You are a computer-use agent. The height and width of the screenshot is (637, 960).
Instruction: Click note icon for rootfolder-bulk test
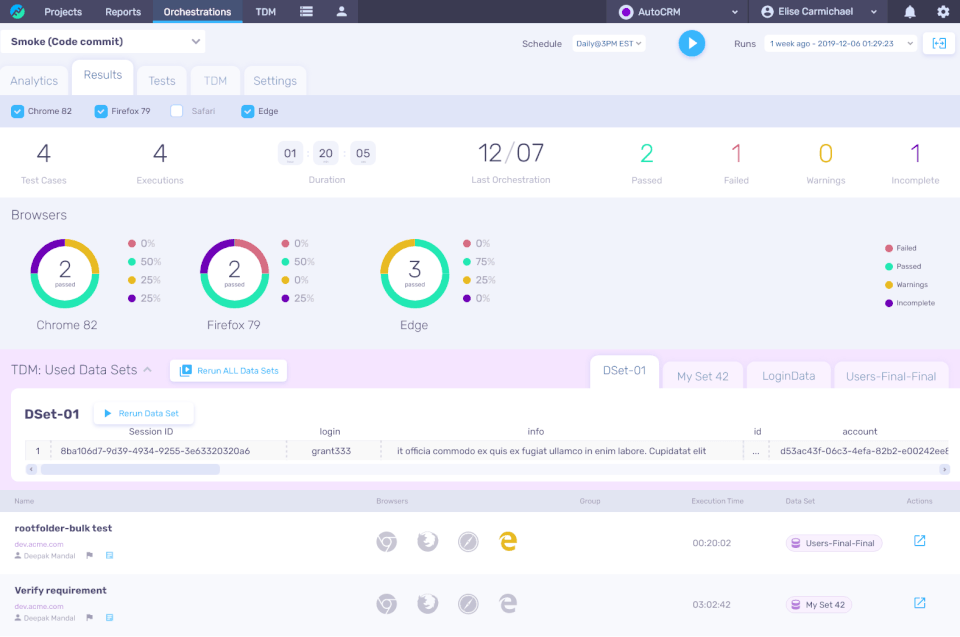pos(110,556)
